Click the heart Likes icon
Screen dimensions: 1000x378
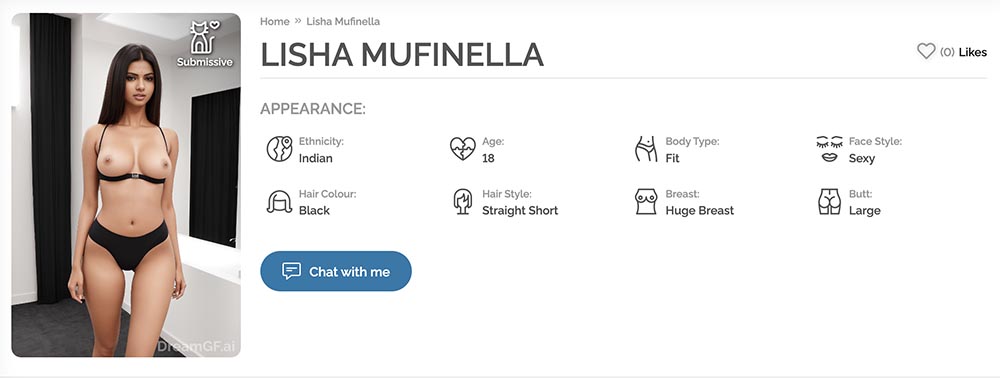pos(926,51)
